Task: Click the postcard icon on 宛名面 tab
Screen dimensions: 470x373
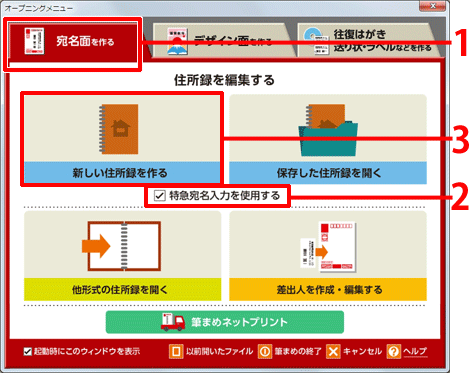Action: click(34, 41)
